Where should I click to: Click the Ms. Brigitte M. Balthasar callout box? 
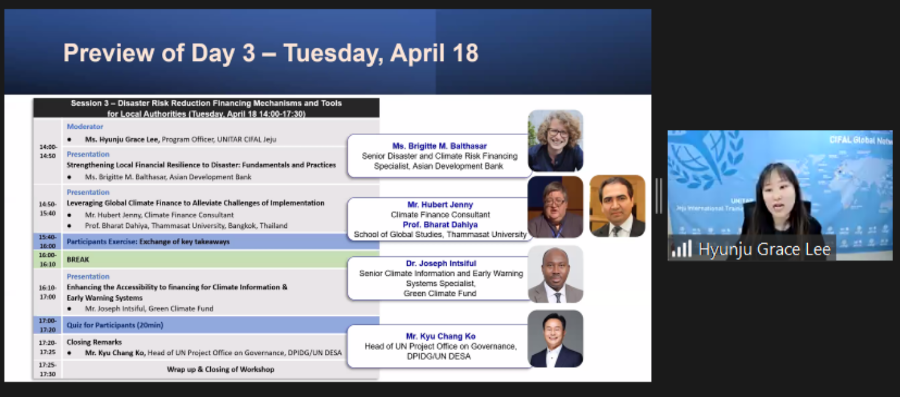point(439,156)
